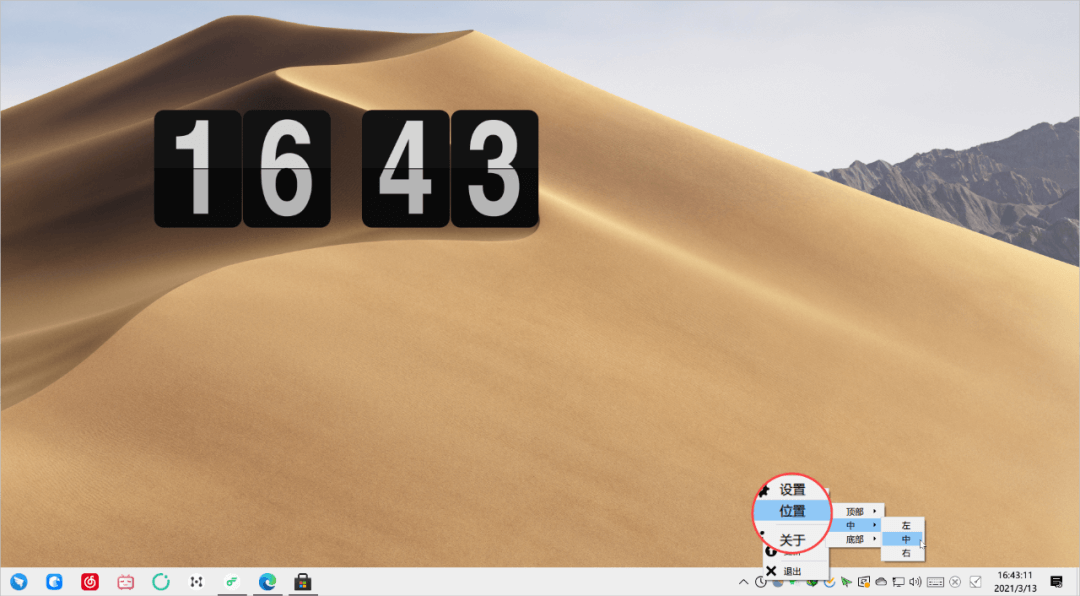Open the OneDrive cloud tray icon
The image size is (1080, 596).
(x=881, y=582)
